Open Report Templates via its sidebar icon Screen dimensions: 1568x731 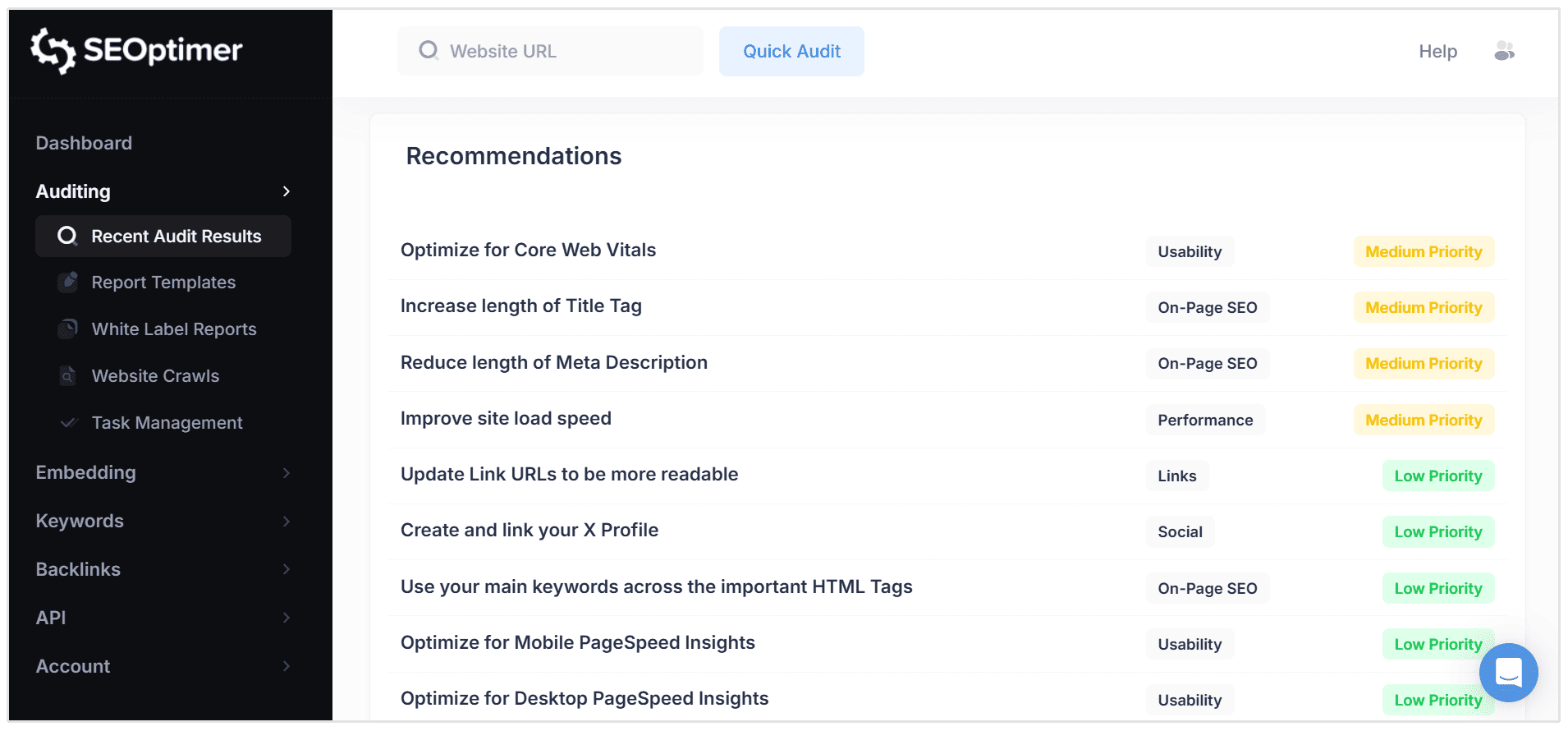(x=67, y=282)
